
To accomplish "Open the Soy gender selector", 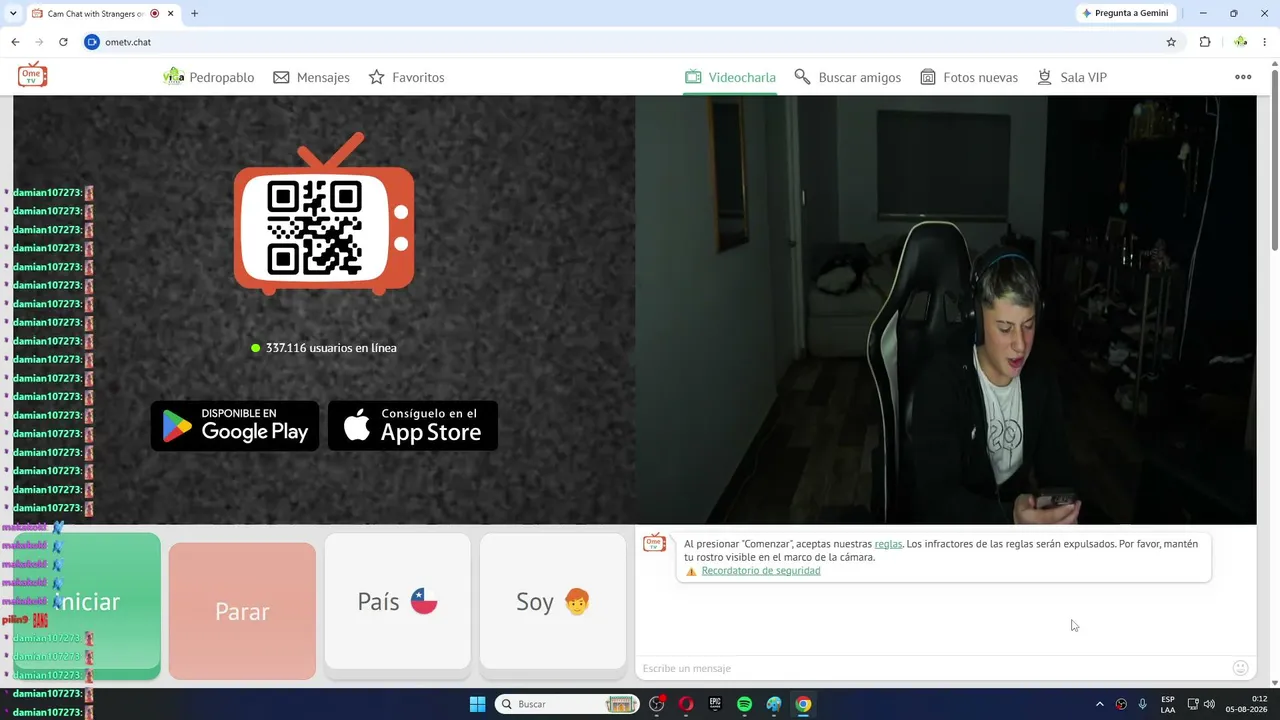I will (553, 601).
